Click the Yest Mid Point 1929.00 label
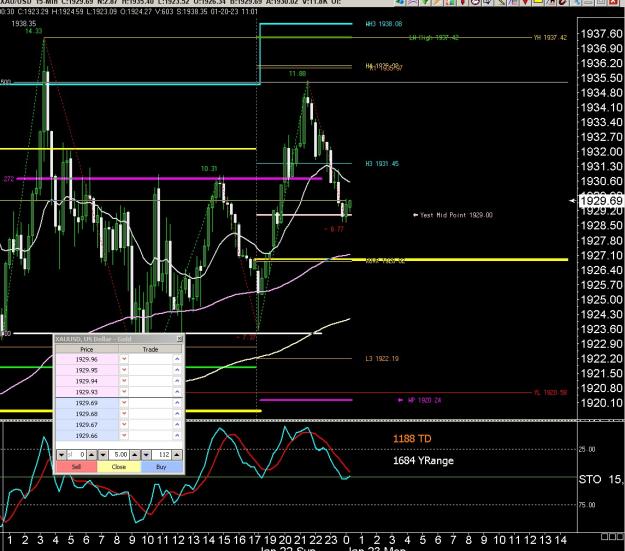 point(456,215)
